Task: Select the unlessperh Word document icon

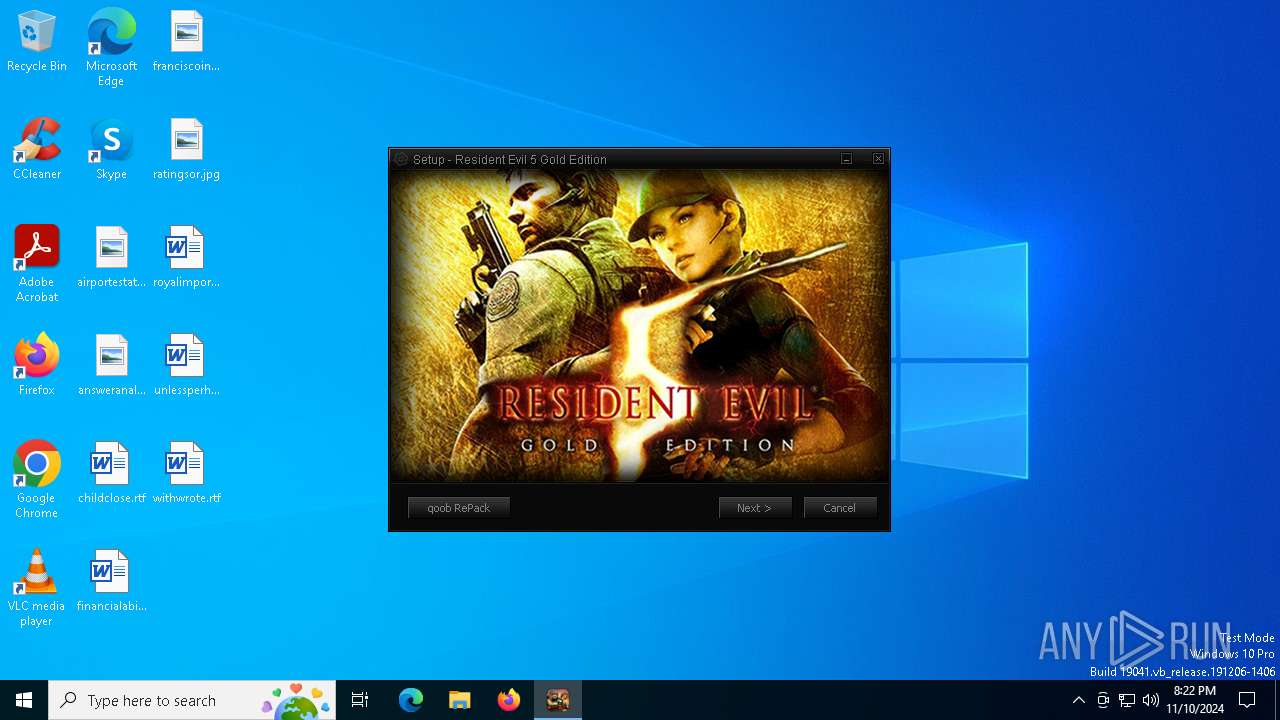Action: (x=186, y=365)
